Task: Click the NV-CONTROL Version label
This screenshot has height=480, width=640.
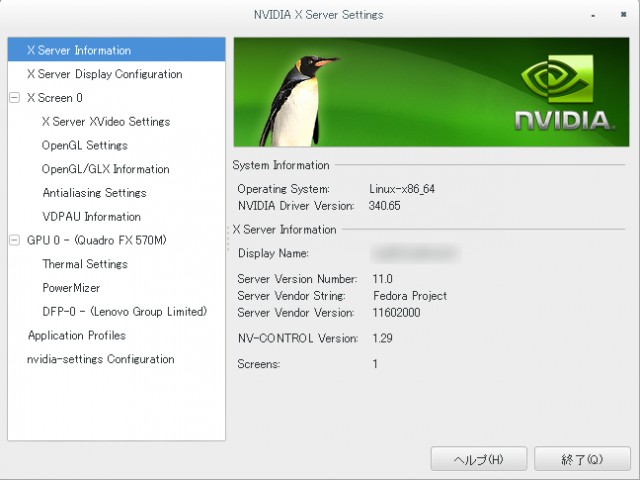Action: tap(298, 338)
